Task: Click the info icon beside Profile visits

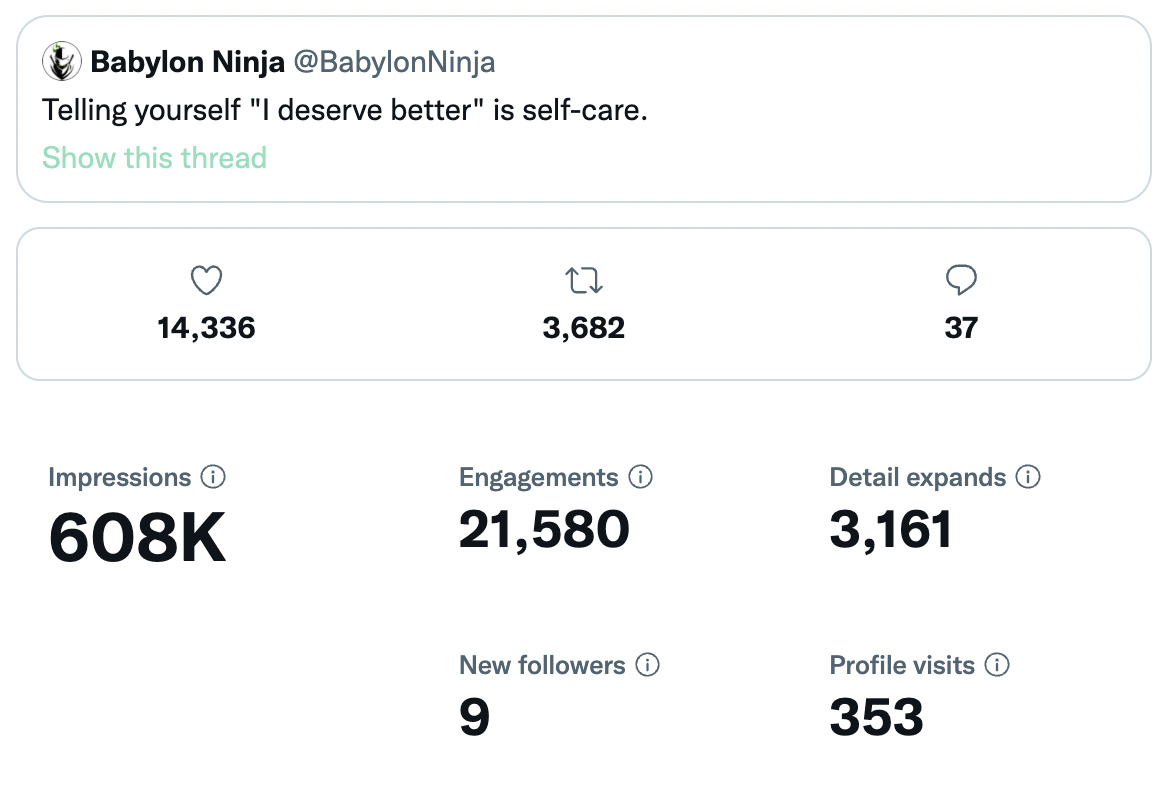Action: (997, 665)
